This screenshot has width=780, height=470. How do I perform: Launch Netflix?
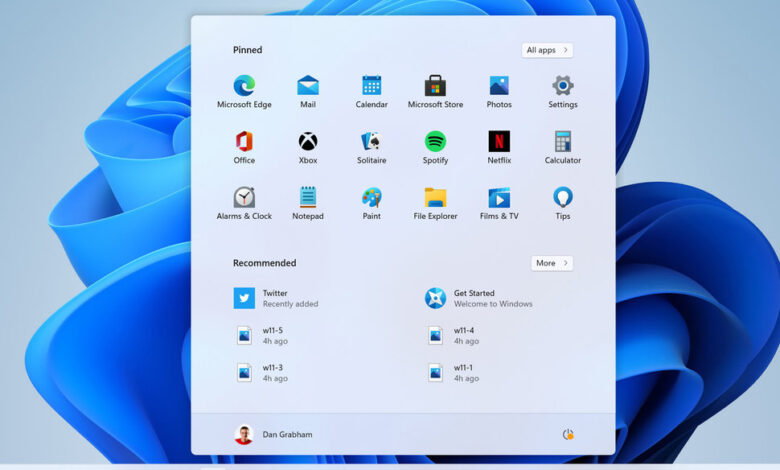coord(499,142)
